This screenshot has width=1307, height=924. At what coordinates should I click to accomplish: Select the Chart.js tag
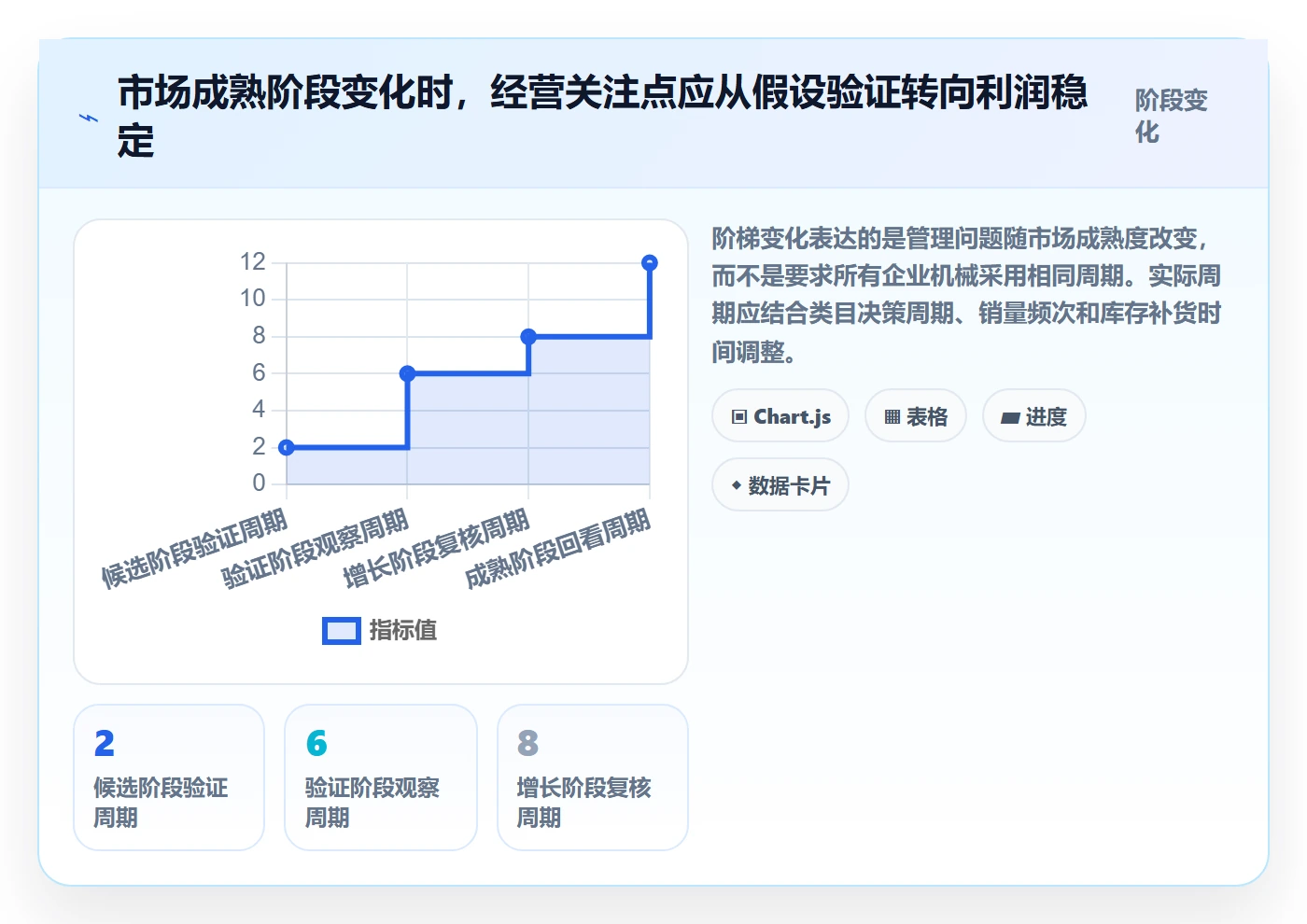tap(780, 416)
